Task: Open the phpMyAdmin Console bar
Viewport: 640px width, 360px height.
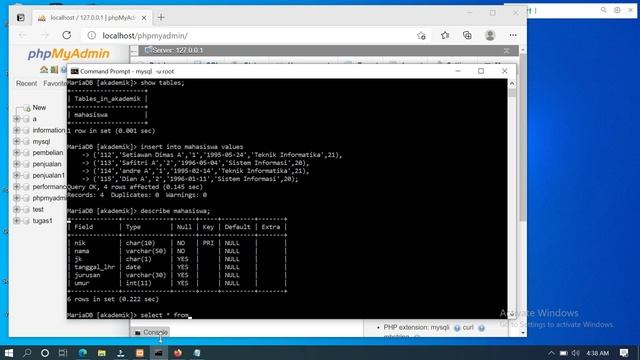Action: click(x=151, y=333)
